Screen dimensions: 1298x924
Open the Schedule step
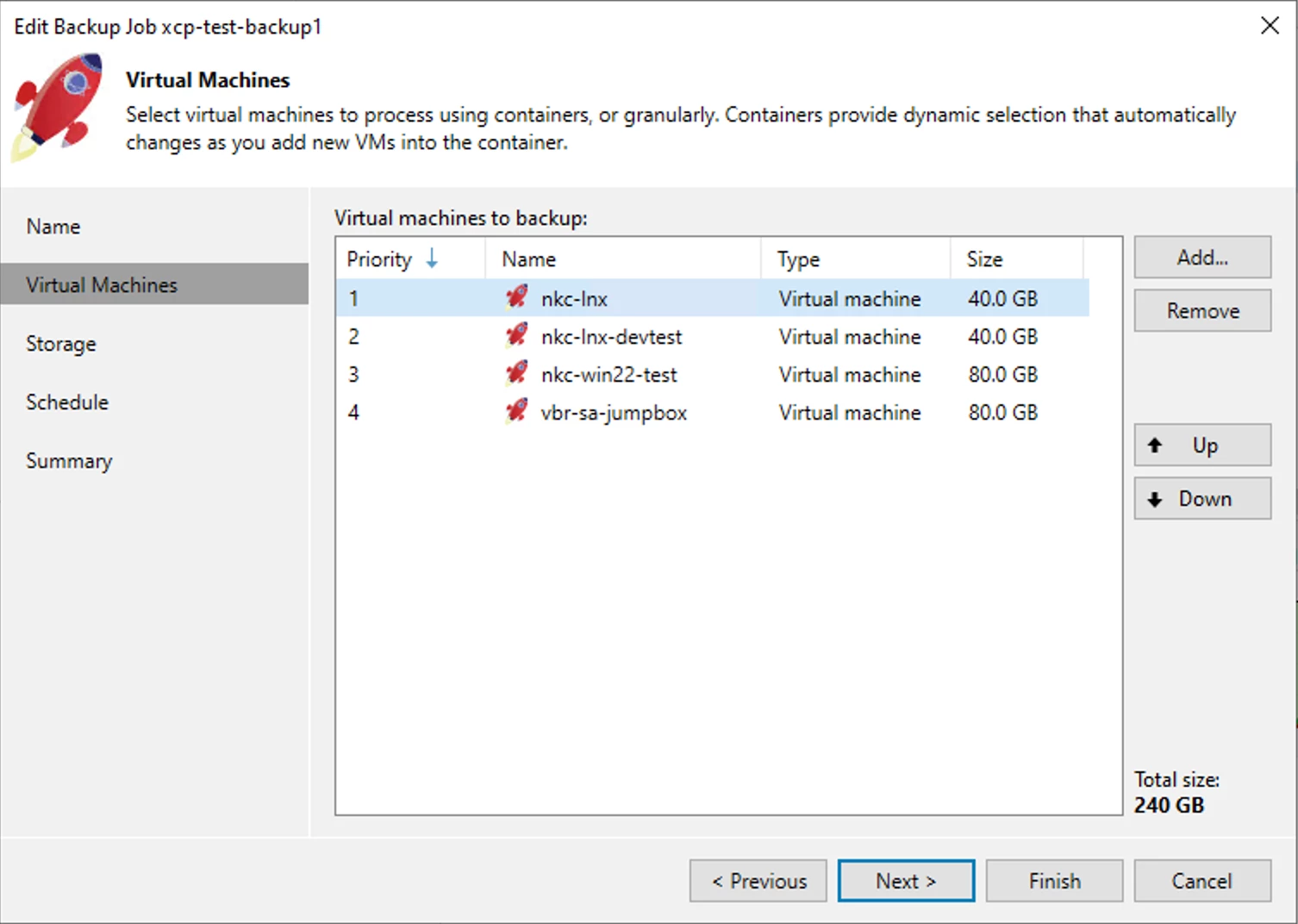pyautogui.click(x=67, y=403)
